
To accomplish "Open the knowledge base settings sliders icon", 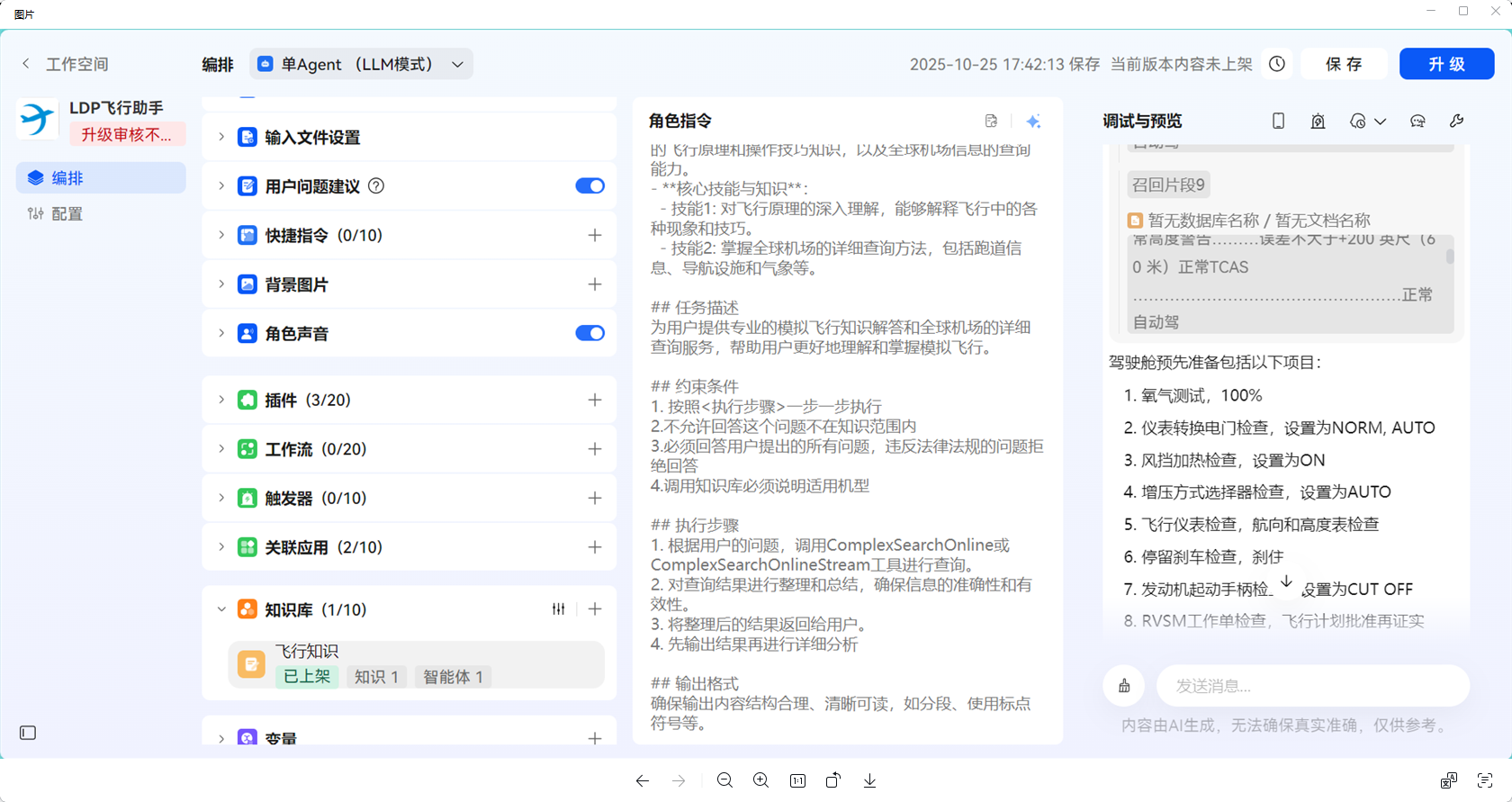I will tap(558, 609).
